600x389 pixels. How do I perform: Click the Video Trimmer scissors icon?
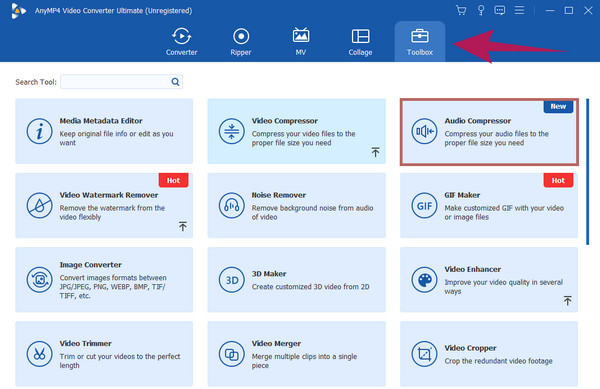coord(39,354)
